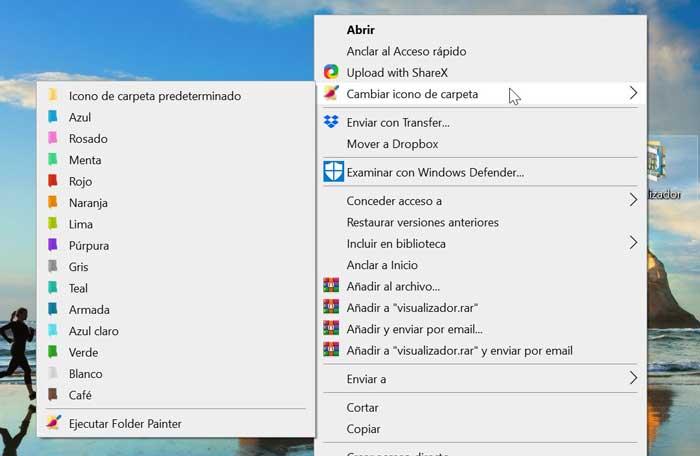
Task: Click the Windows Defender shield icon
Action: 333,172
